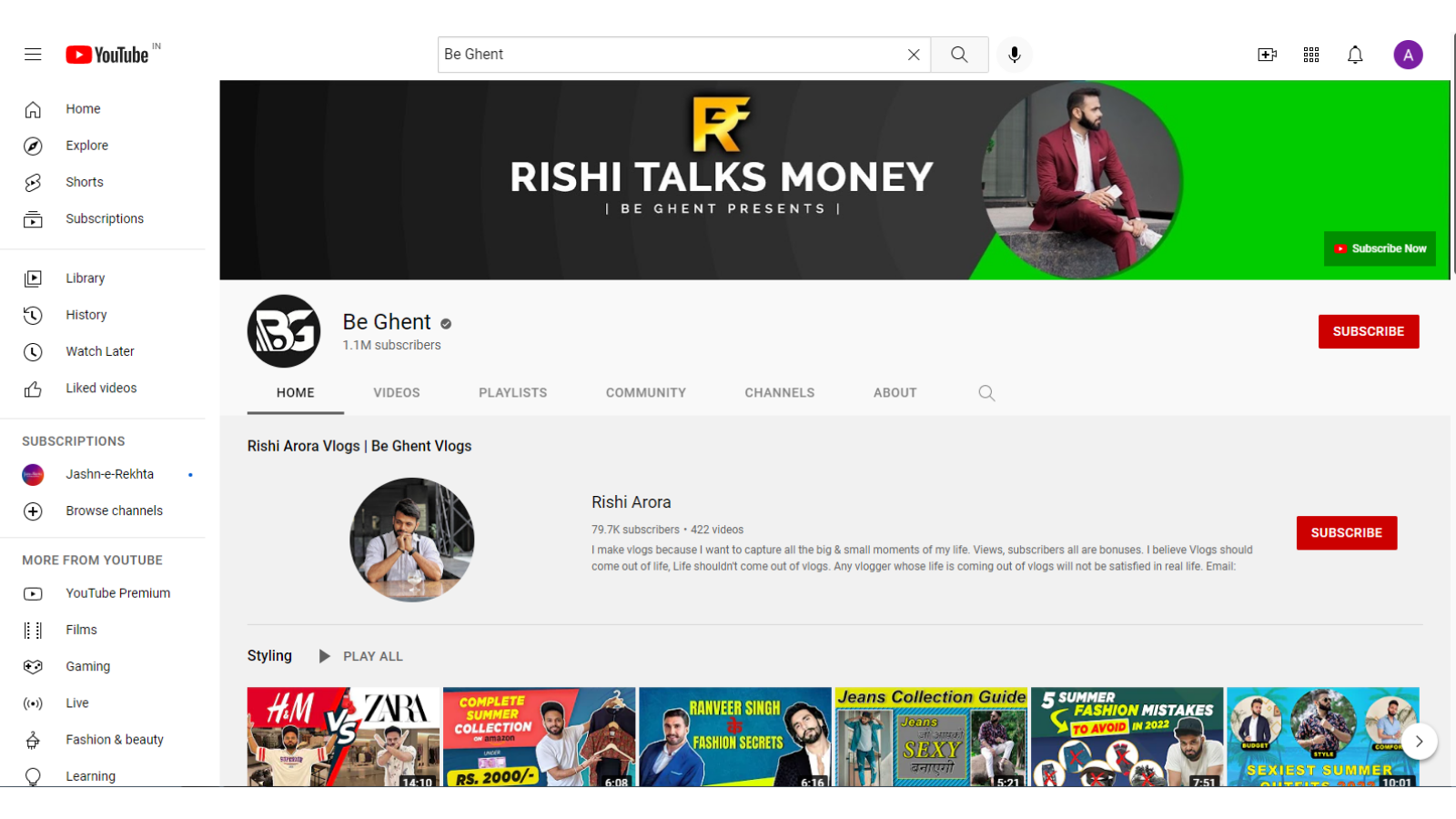Browse channels from the sidebar
Screen dimensions: 1456x819
[x=103, y=511]
